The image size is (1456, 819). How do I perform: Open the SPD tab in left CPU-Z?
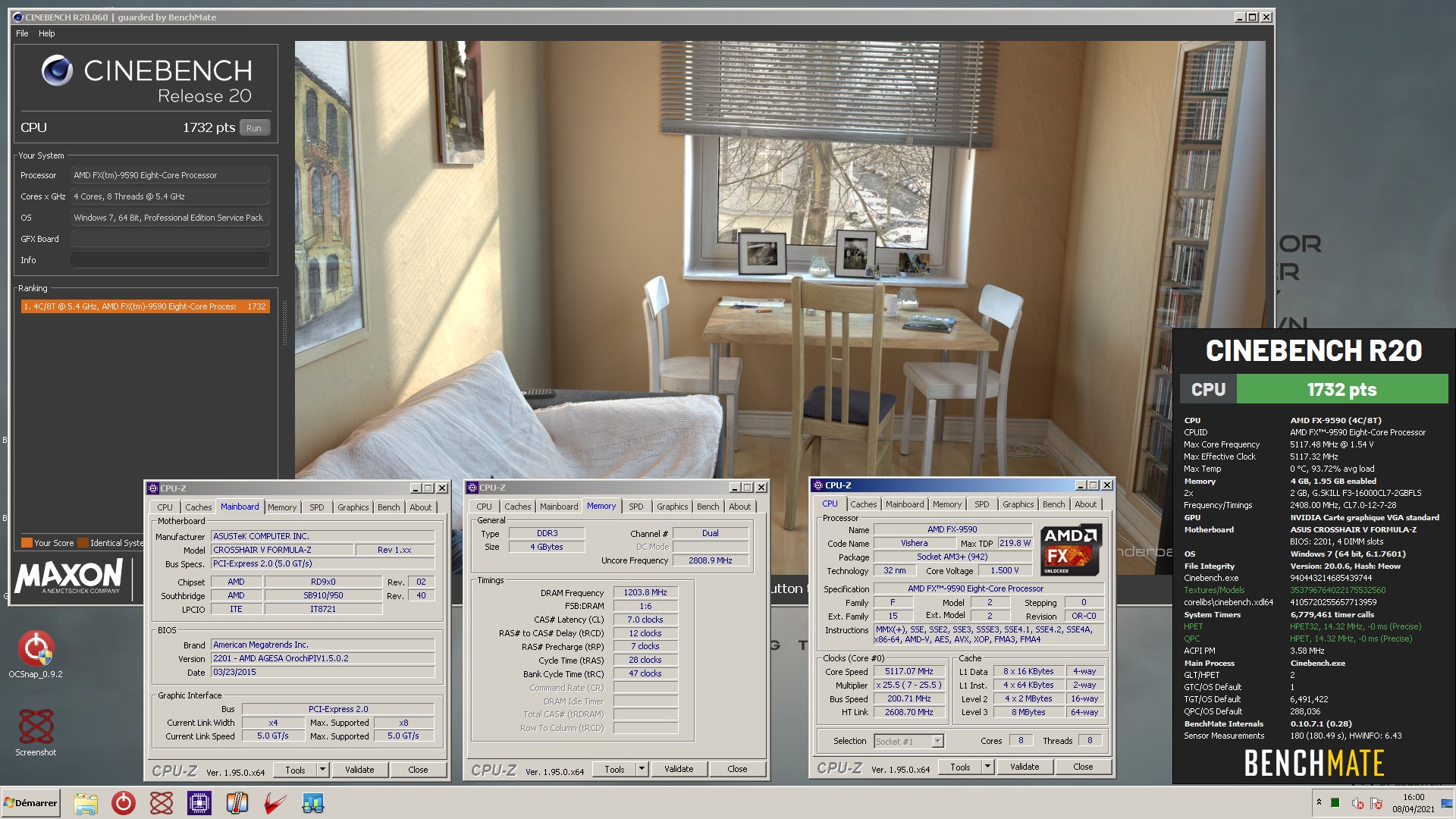tap(317, 507)
